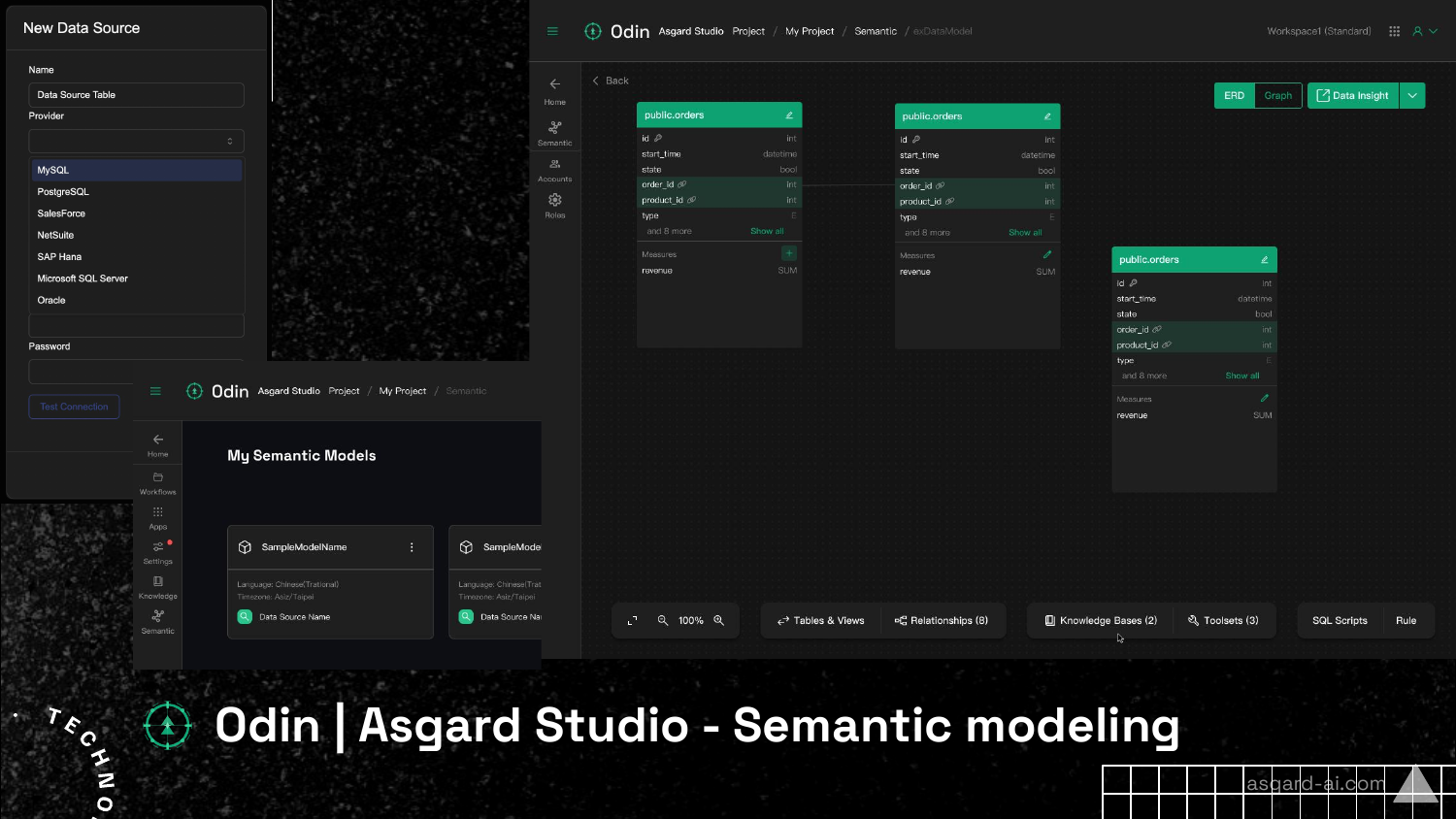This screenshot has width=1456, height=819.
Task: Open the apps grid icon beside Workspace1
Action: click(x=1394, y=31)
